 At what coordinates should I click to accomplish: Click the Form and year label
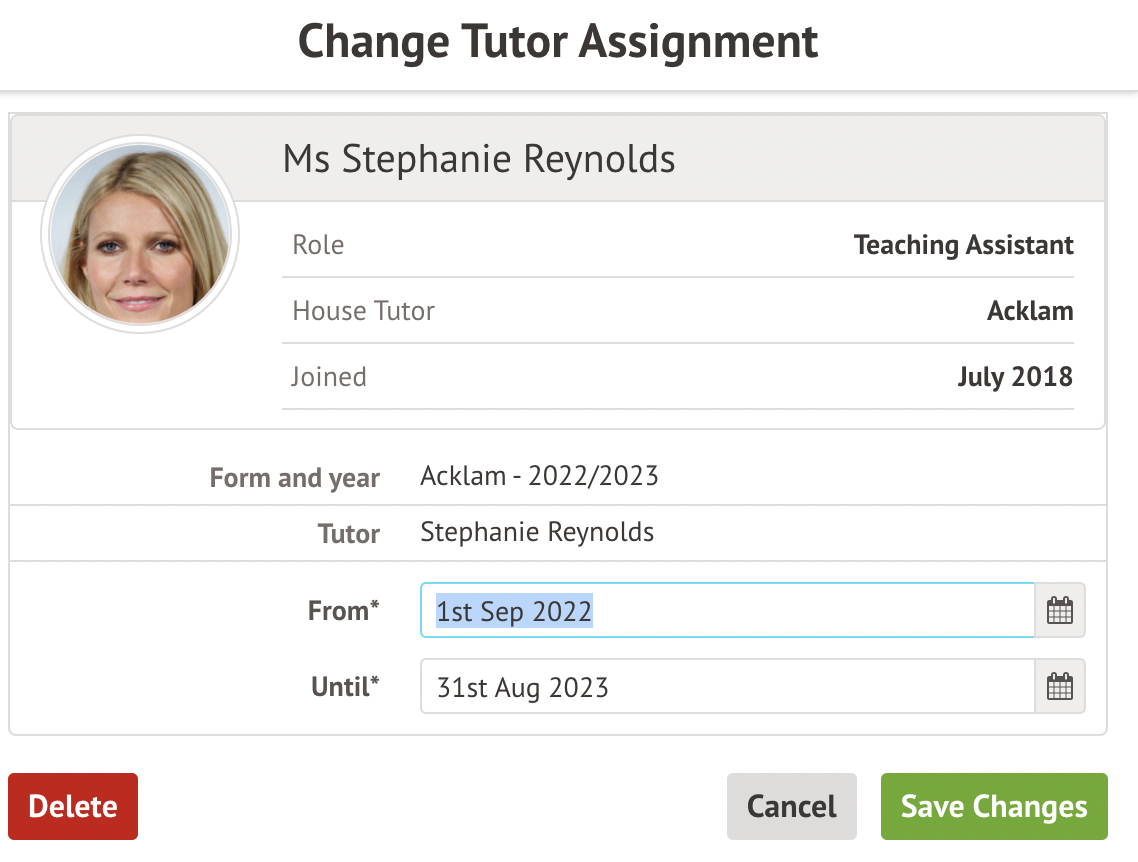click(294, 478)
